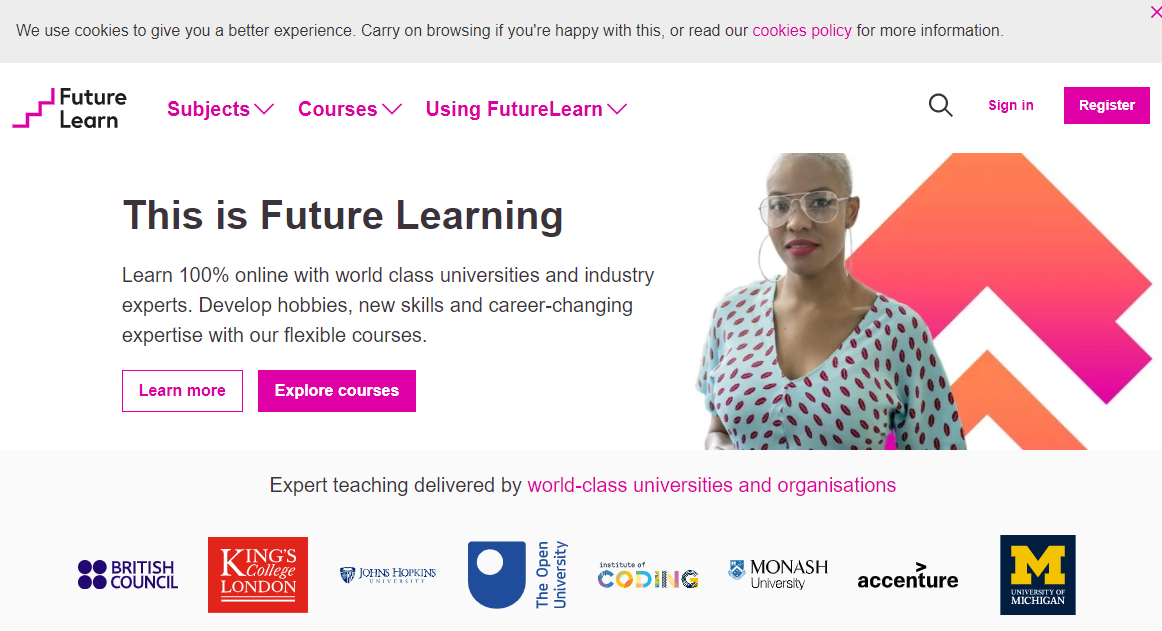Click the FutureLearn logo
The image size is (1162, 631).
[x=69, y=108]
